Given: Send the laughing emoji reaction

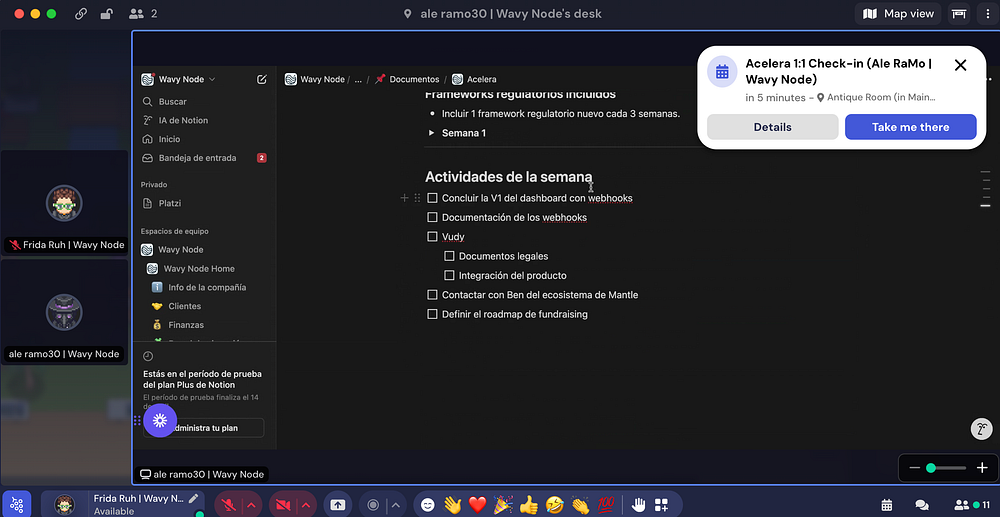Looking at the screenshot, I should pos(555,505).
